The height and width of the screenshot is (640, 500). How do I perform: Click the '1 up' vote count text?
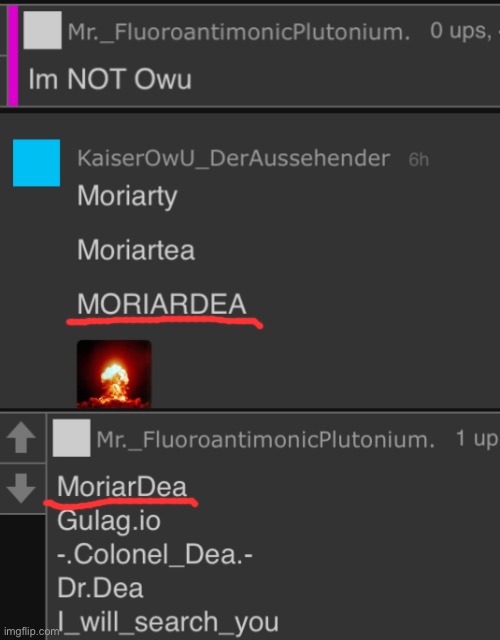tap(477, 439)
